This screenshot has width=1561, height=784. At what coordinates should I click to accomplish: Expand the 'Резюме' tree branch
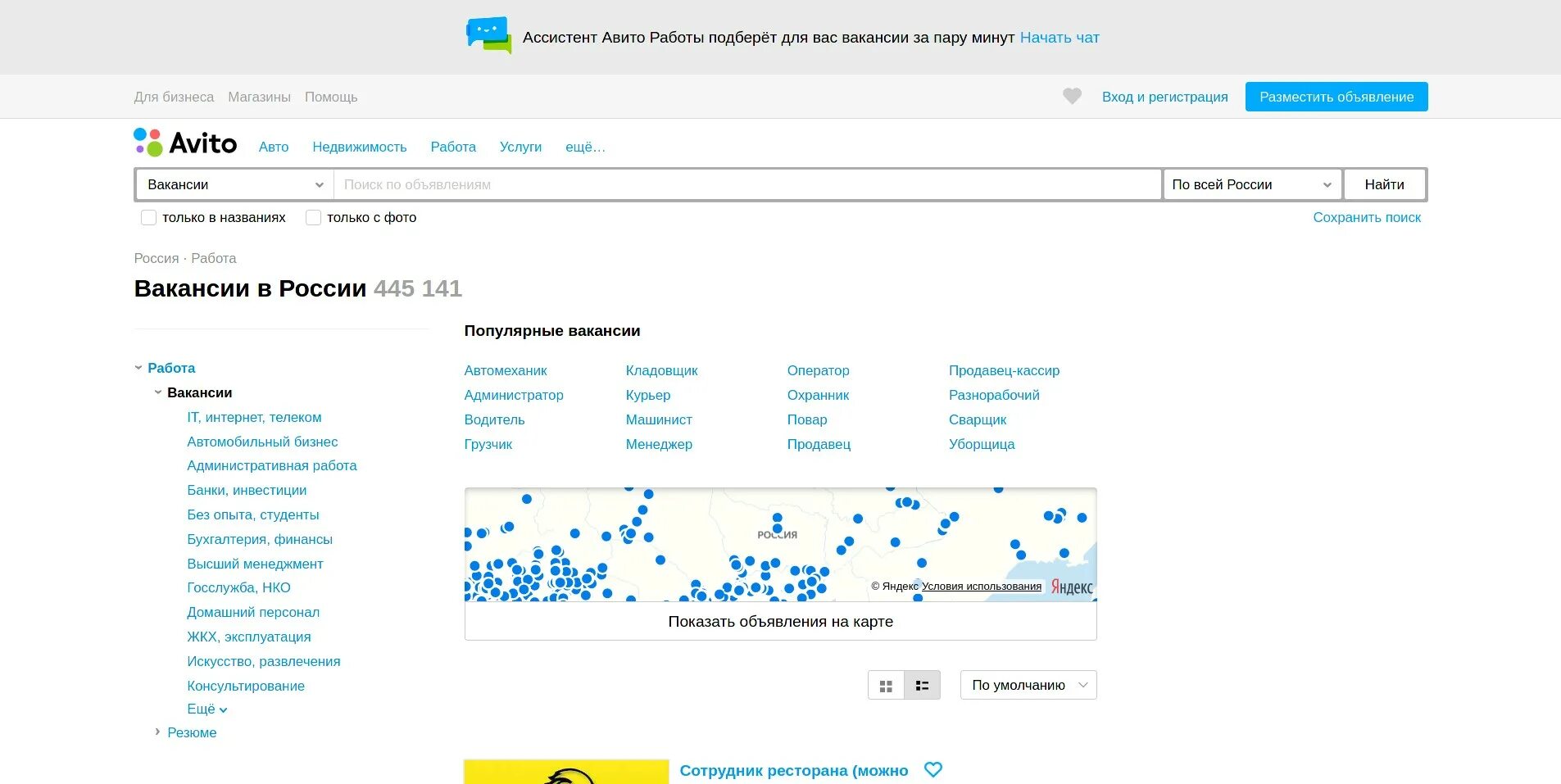click(158, 732)
